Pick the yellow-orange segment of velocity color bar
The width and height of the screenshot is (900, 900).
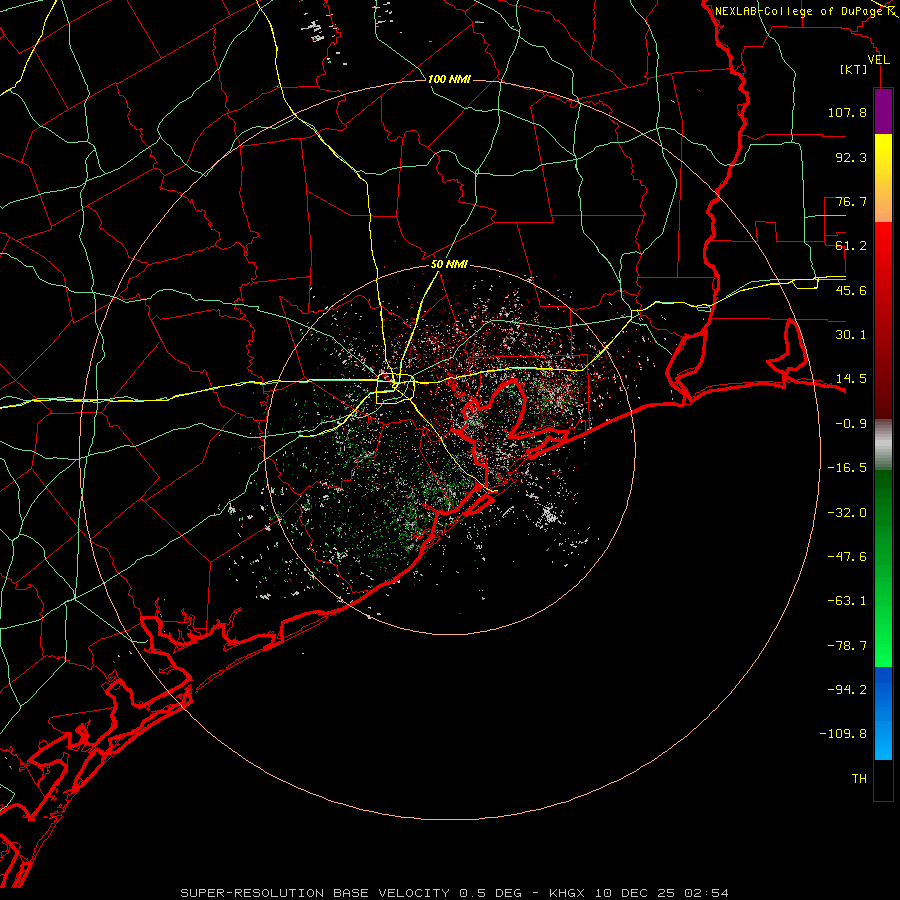point(883,178)
